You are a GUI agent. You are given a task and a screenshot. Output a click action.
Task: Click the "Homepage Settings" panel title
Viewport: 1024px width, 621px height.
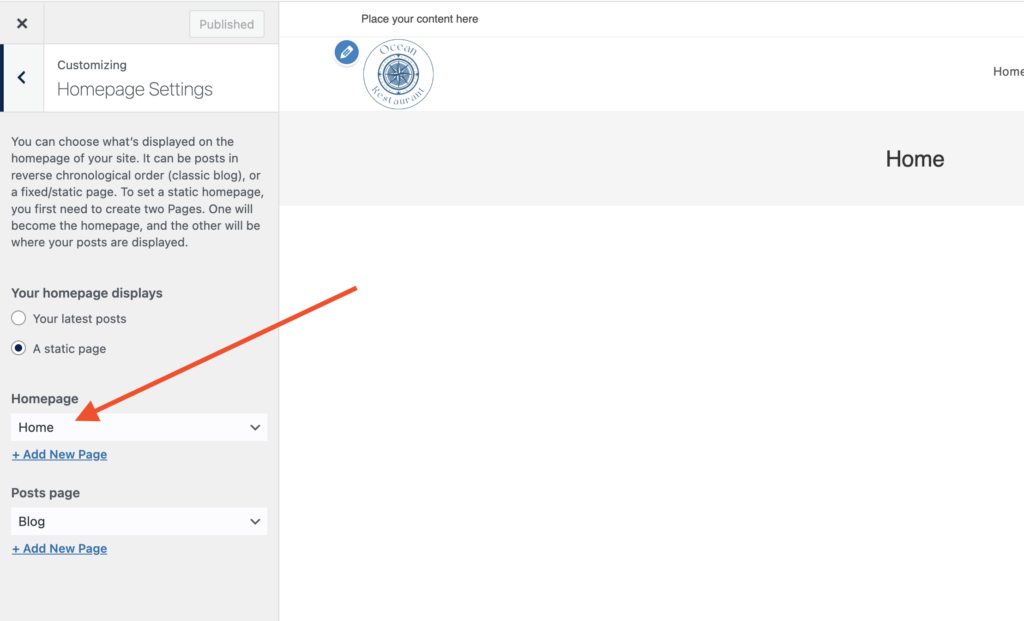coord(135,89)
